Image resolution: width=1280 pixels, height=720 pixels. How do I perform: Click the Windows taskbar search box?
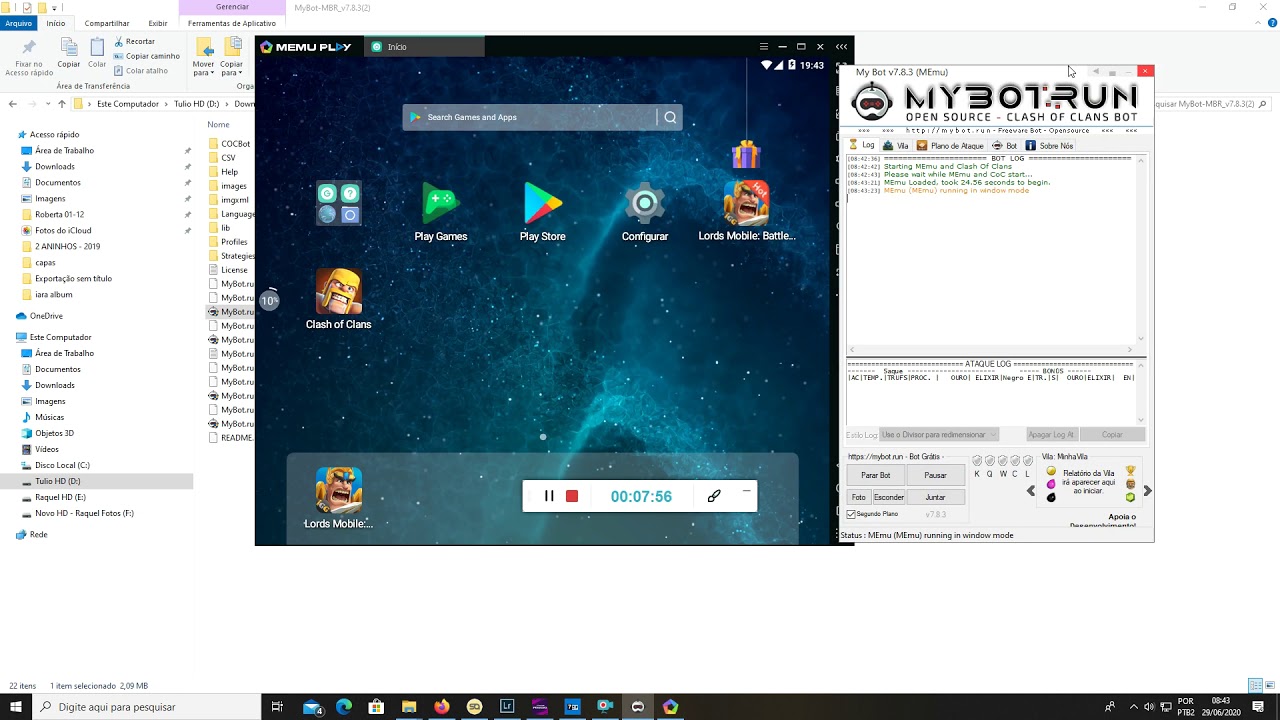click(146, 707)
